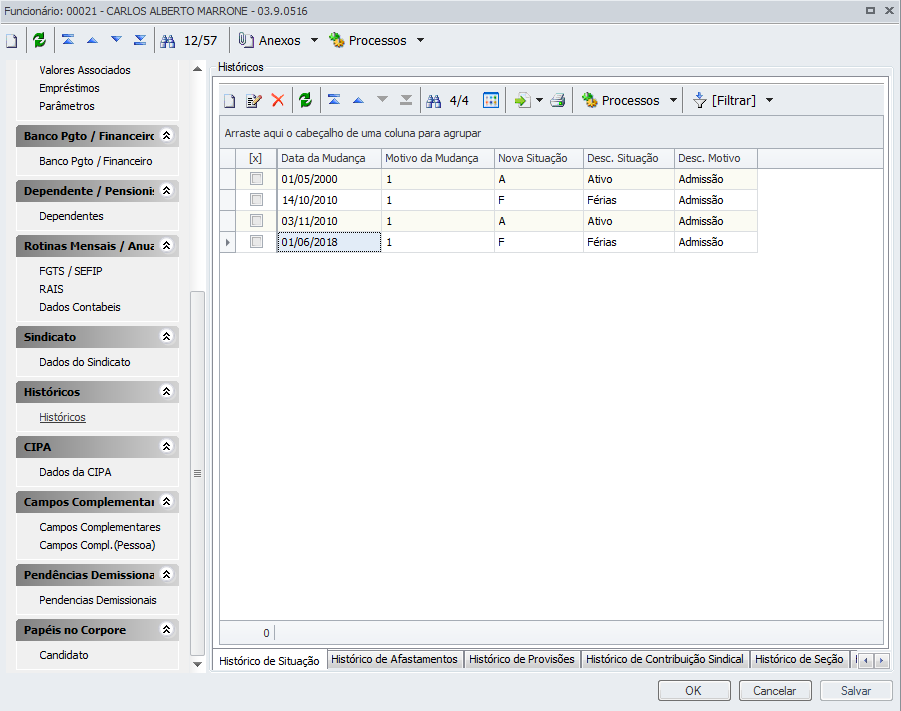Image resolution: width=901 pixels, height=711 pixels.
Task: Edit the selected history entry
Action: point(253,101)
